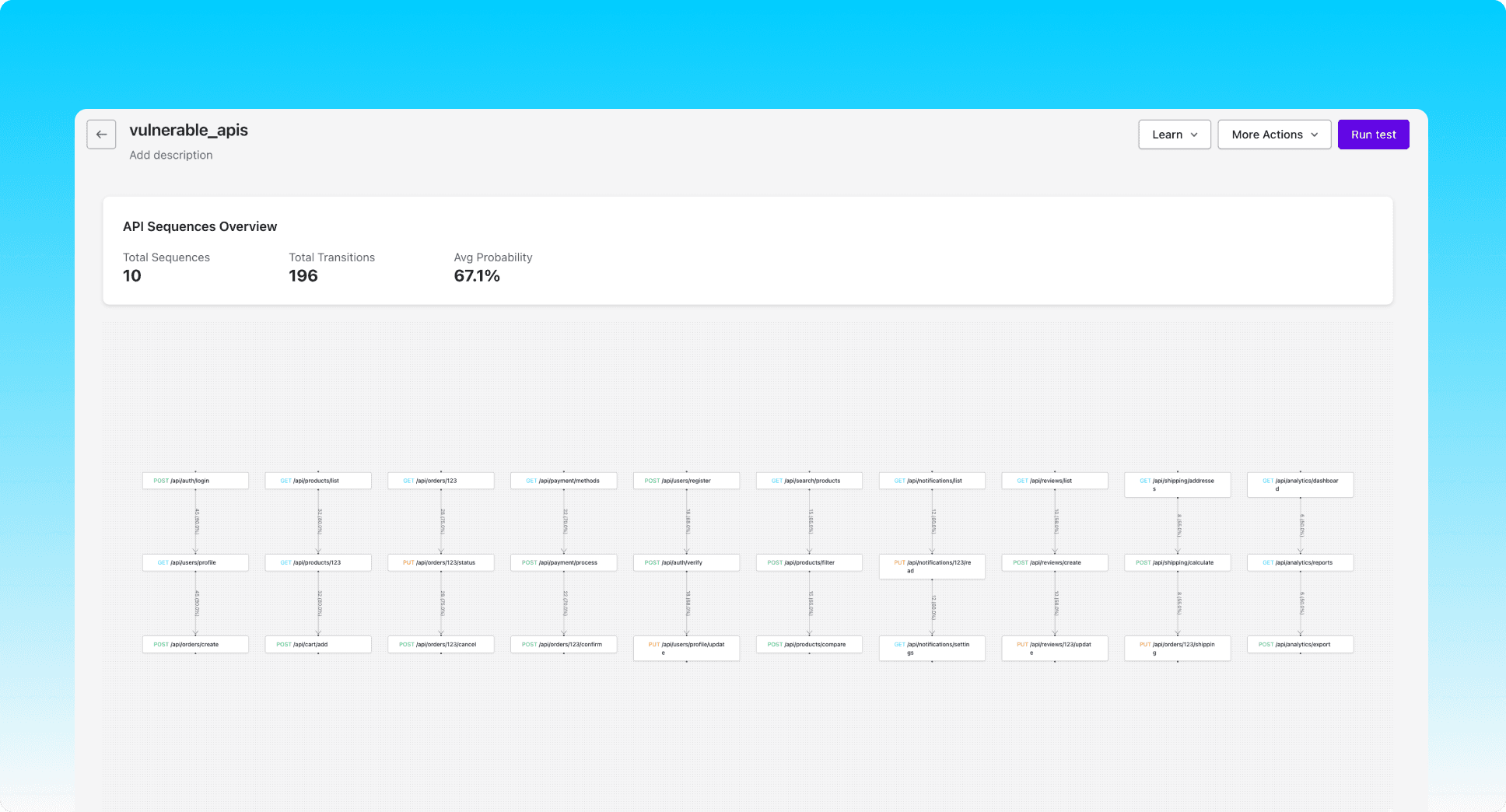Viewport: 1506px width, 812px height.
Task: Select the PUT /api/orders/123/shipping node
Action: coord(1178,648)
